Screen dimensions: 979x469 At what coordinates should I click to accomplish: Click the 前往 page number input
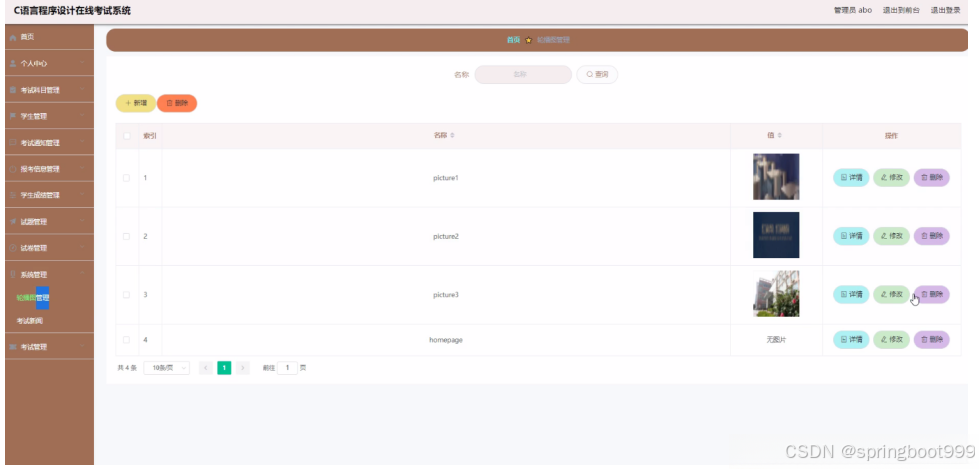point(287,368)
